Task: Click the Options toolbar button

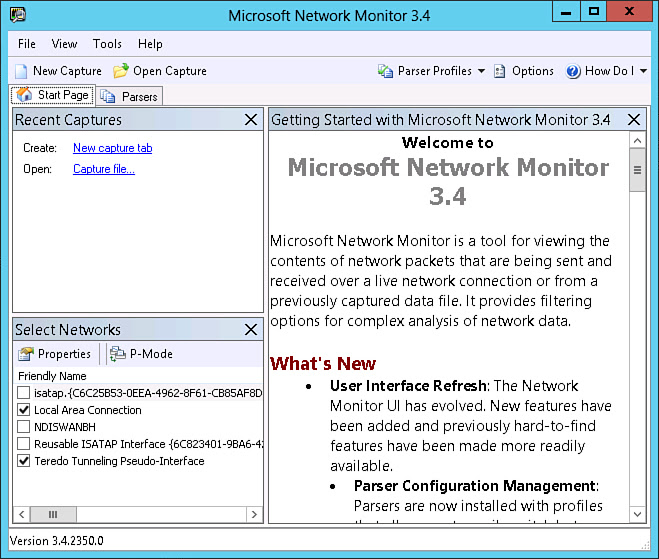Action: (524, 71)
